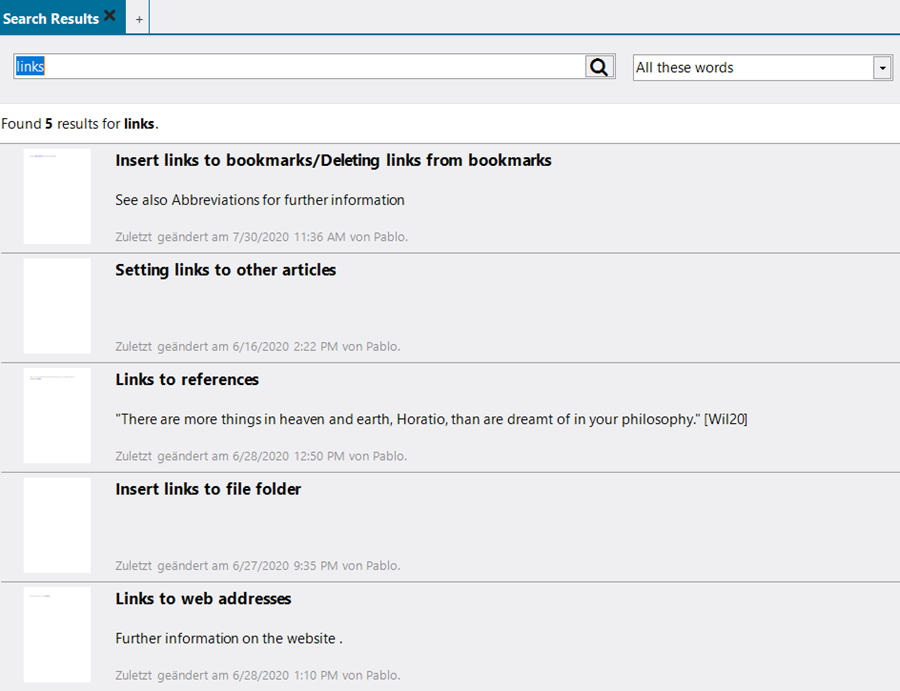Open the 'All these words' combo box
900x691 pixels.
pos(752,68)
